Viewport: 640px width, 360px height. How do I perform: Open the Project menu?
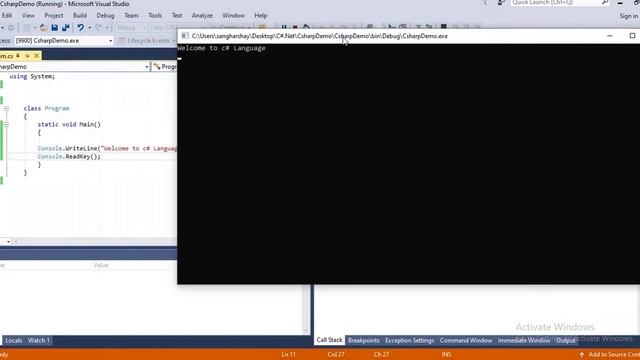coord(54,16)
